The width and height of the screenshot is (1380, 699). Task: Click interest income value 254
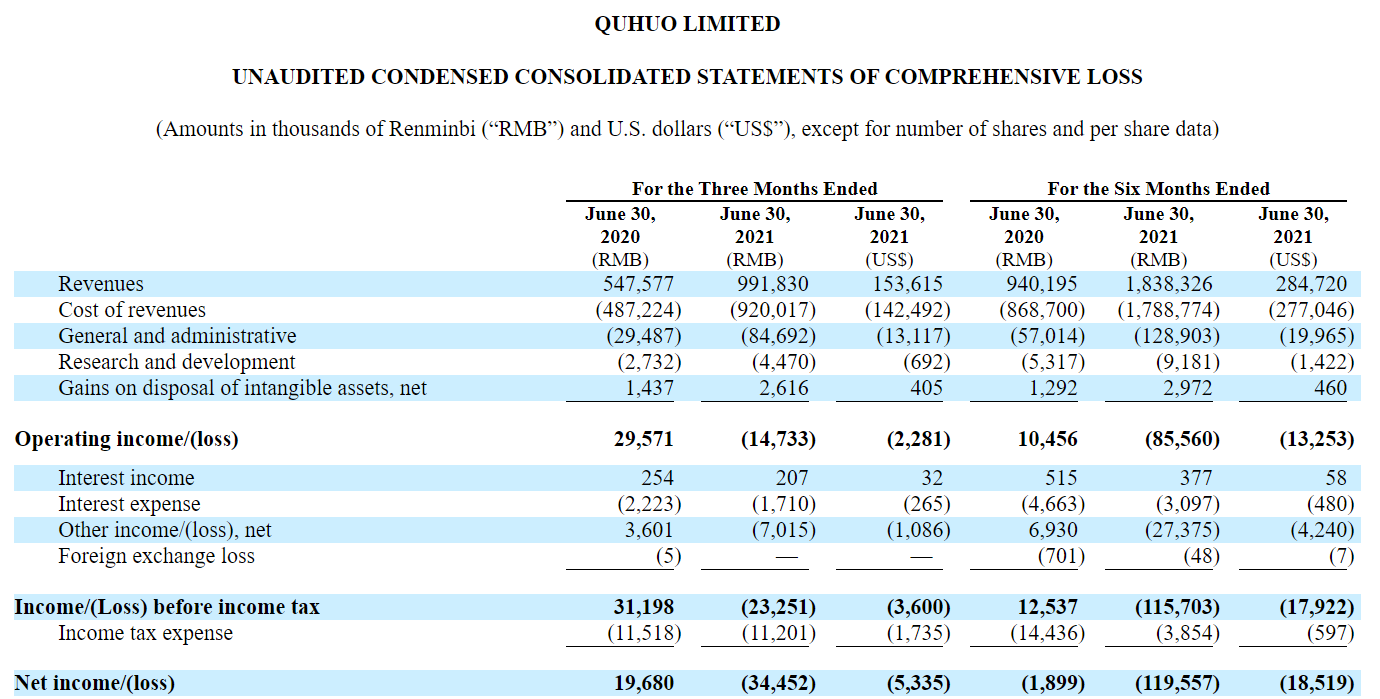click(657, 478)
